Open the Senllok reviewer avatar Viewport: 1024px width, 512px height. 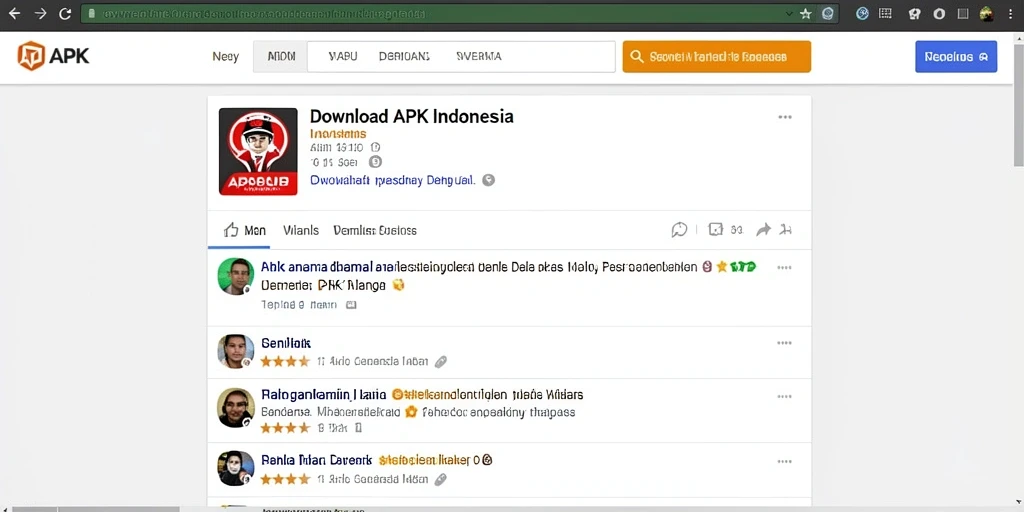click(236, 351)
